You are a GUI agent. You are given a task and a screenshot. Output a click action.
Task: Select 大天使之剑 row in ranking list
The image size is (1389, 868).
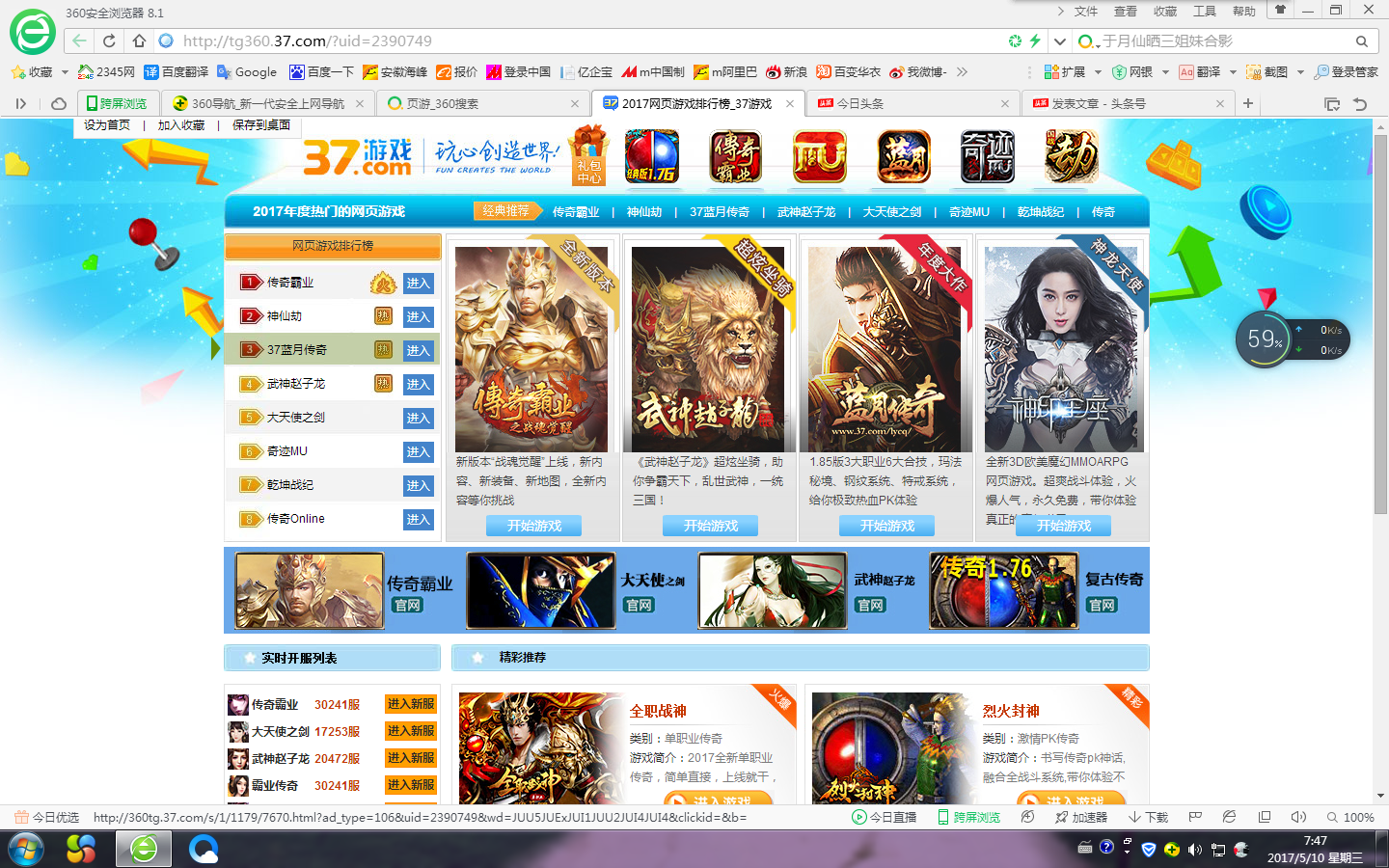point(333,418)
